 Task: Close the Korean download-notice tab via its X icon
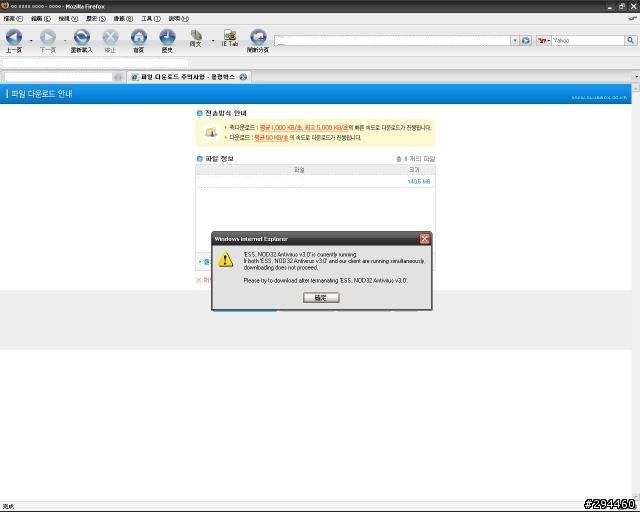(x=243, y=77)
